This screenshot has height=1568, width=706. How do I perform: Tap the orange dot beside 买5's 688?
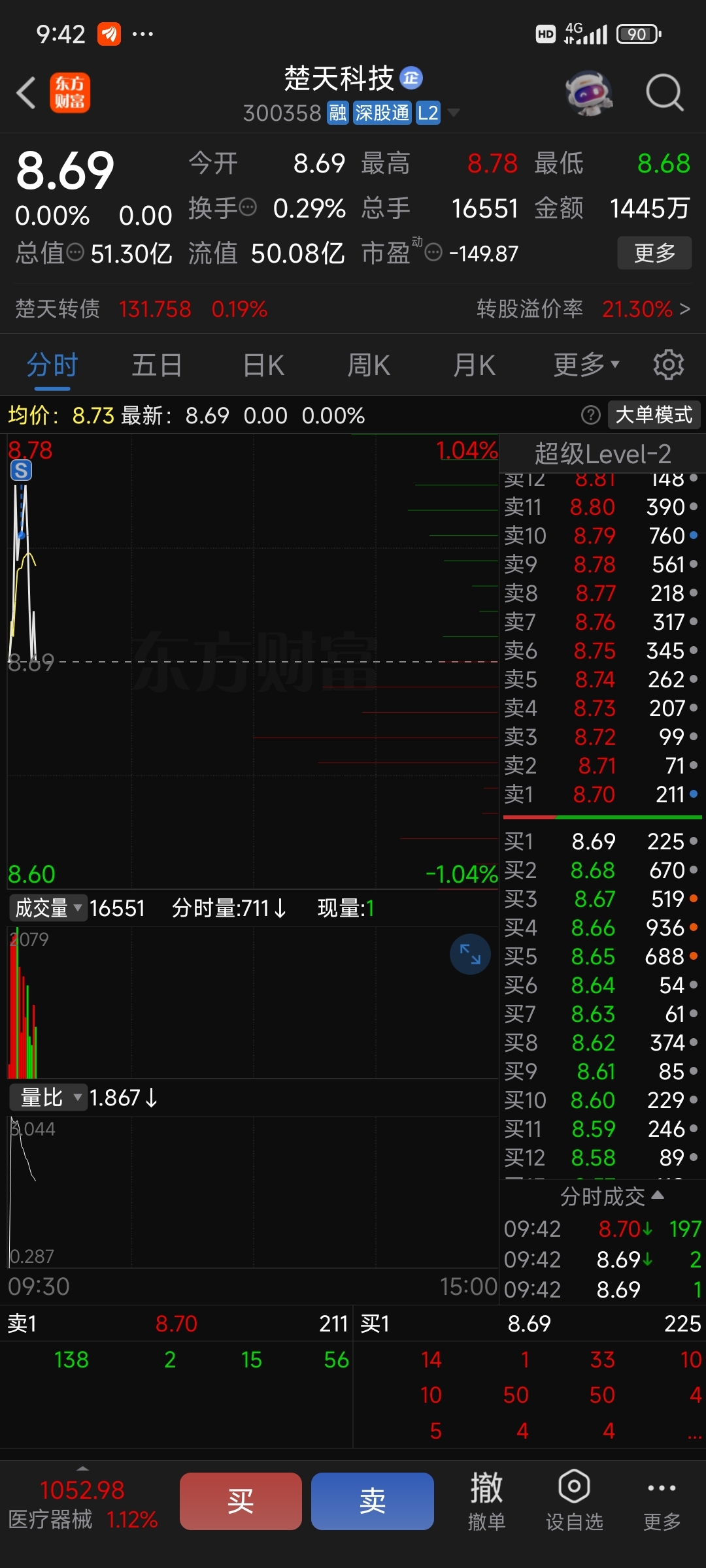click(694, 956)
